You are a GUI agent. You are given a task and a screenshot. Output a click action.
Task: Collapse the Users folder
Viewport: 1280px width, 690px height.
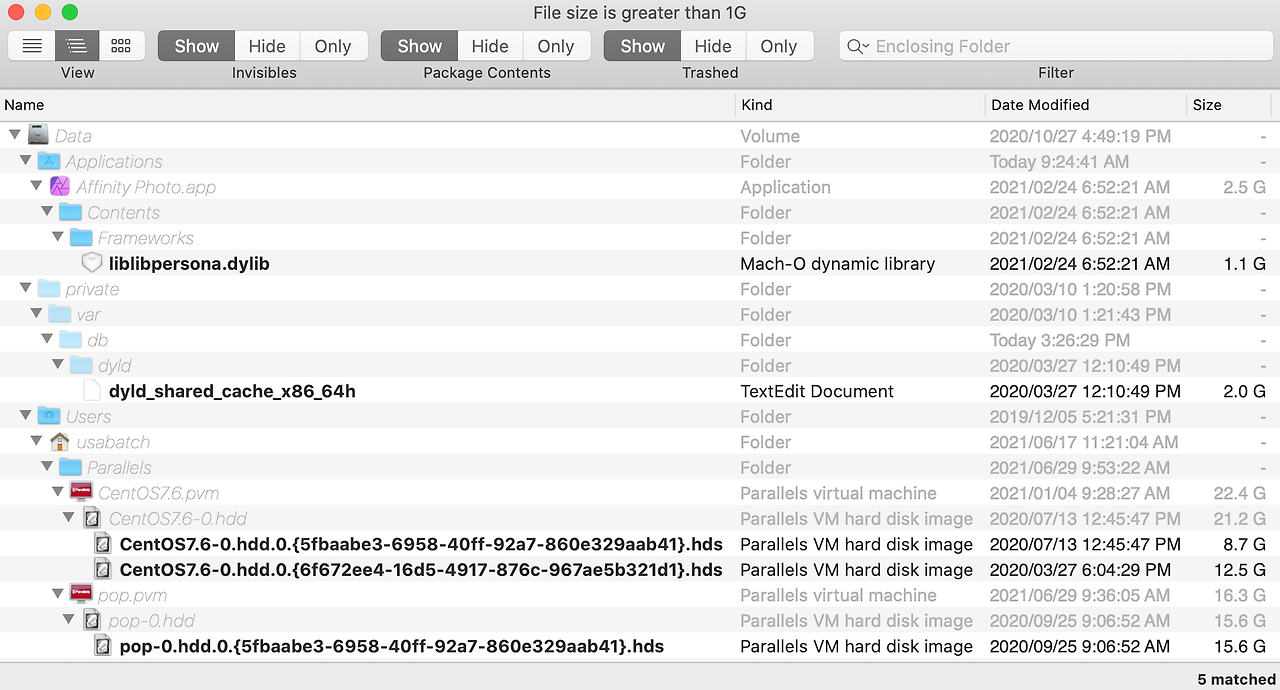(x=25, y=416)
